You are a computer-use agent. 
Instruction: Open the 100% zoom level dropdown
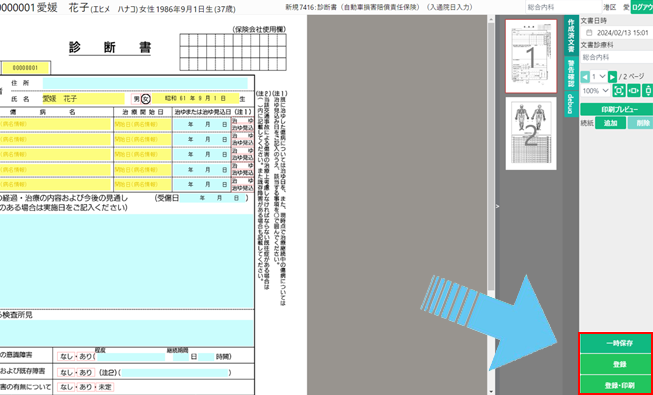[x=596, y=90]
